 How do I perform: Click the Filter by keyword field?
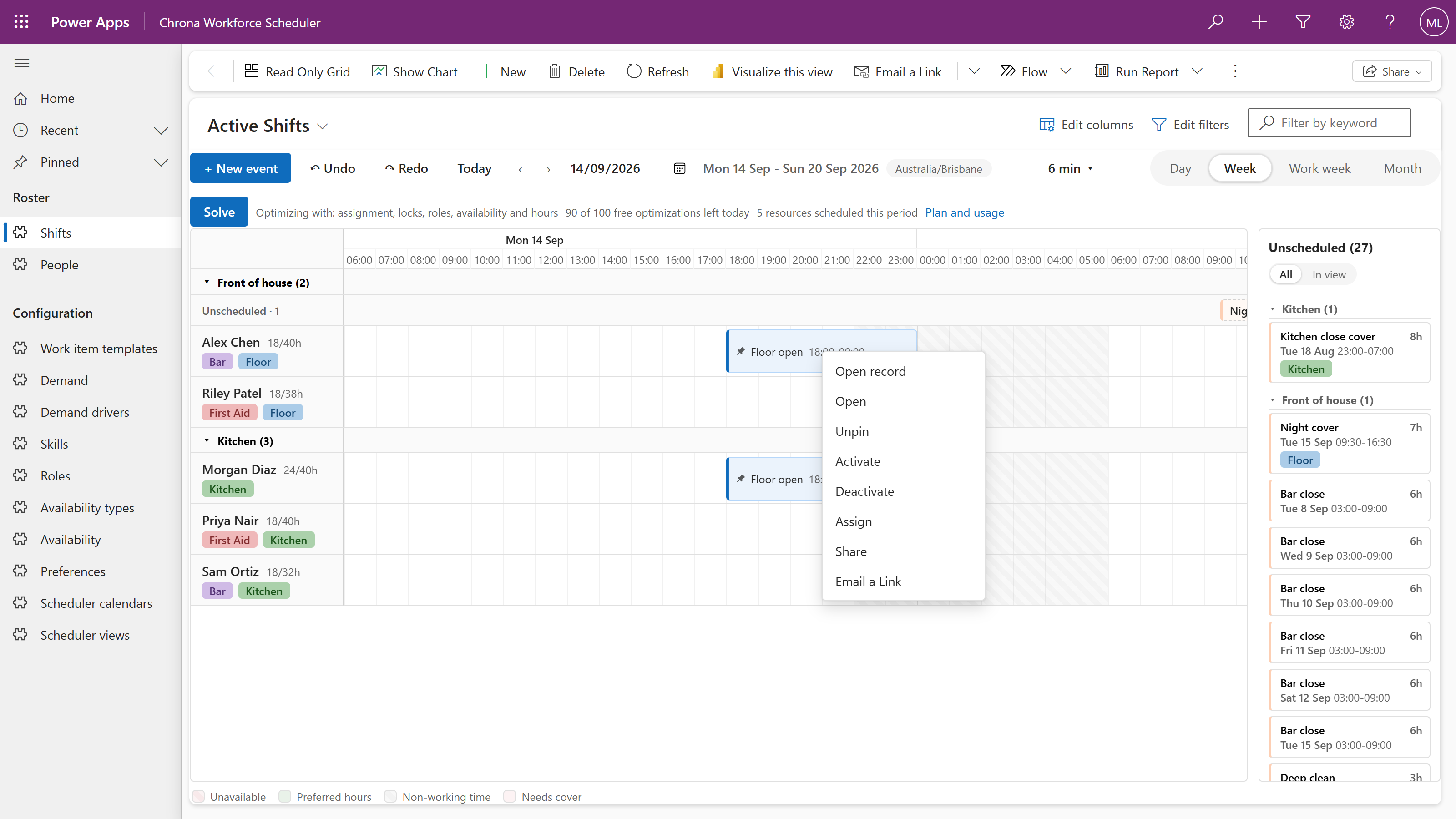click(1329, 123)
